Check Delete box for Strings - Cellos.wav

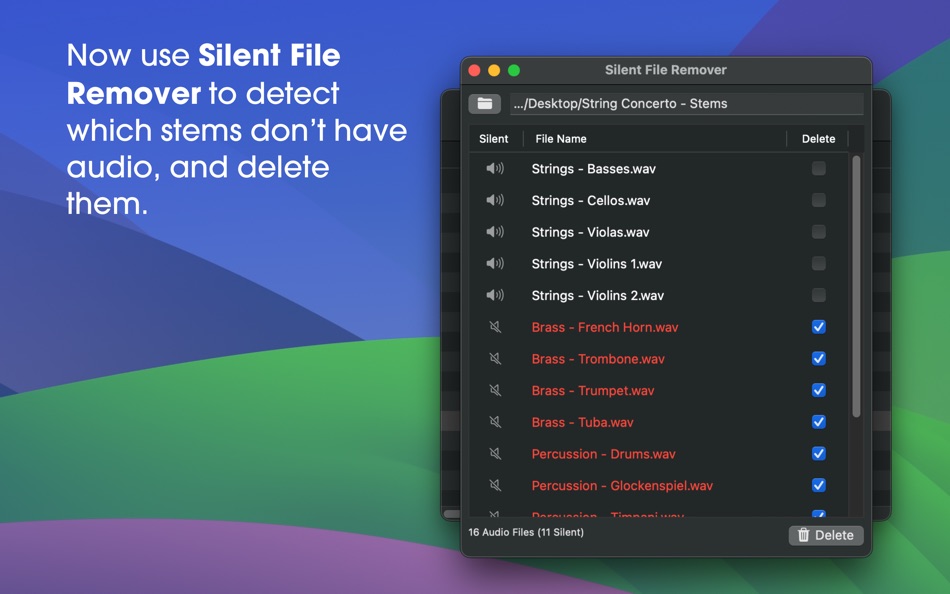[819, 200]
